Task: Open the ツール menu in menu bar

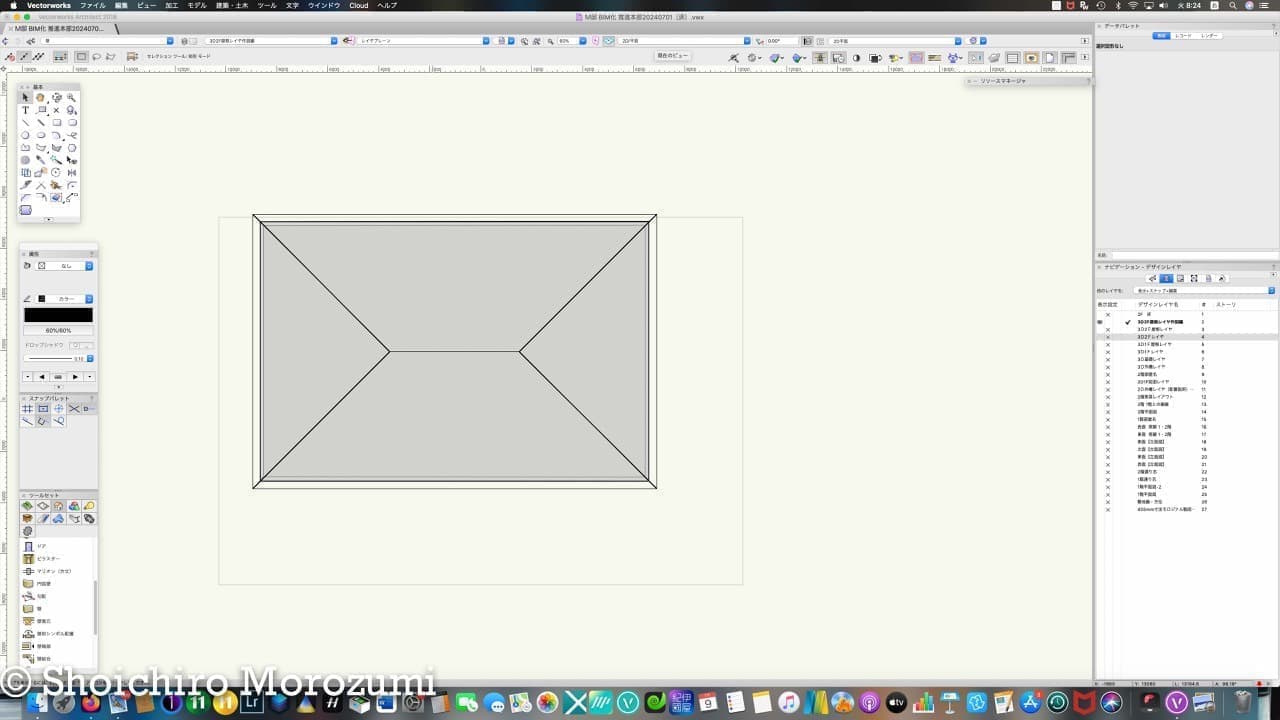Action: coord(267,5)
